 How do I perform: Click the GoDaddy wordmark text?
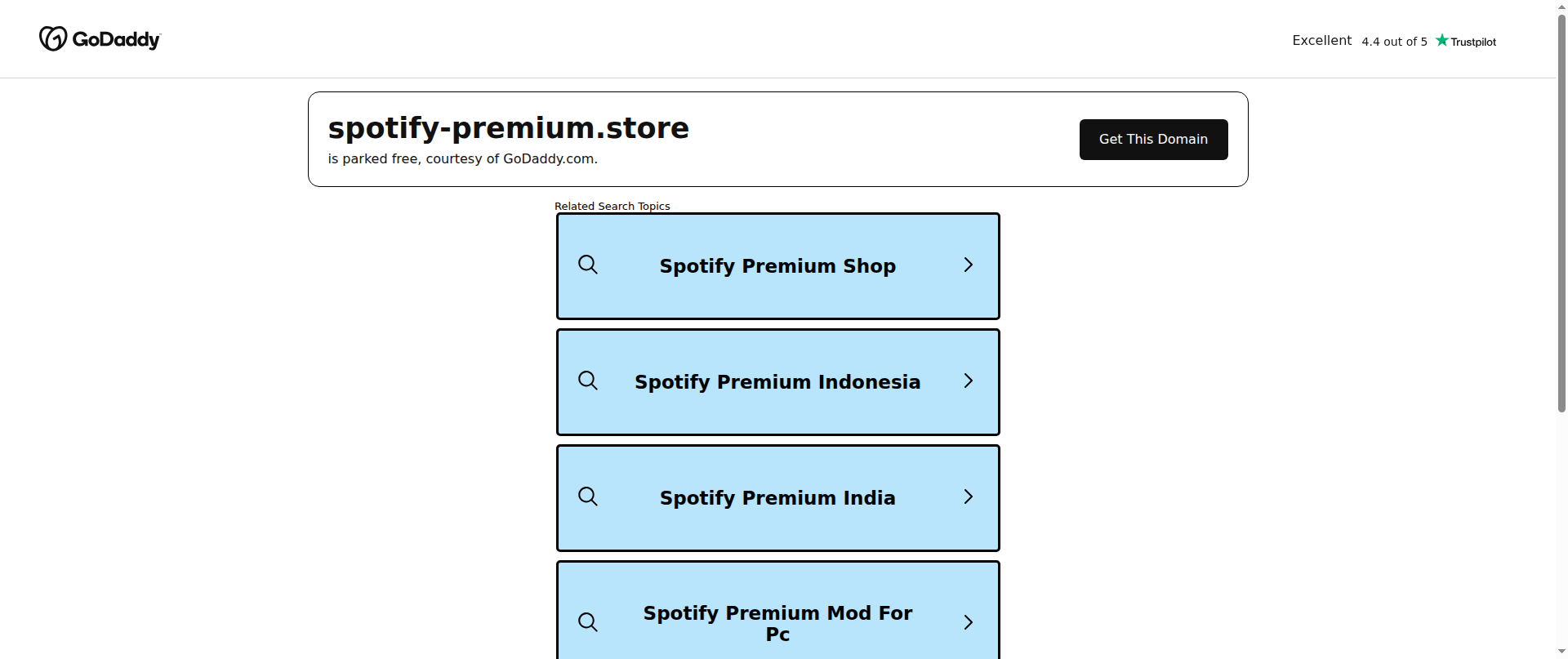coord(117,39)
